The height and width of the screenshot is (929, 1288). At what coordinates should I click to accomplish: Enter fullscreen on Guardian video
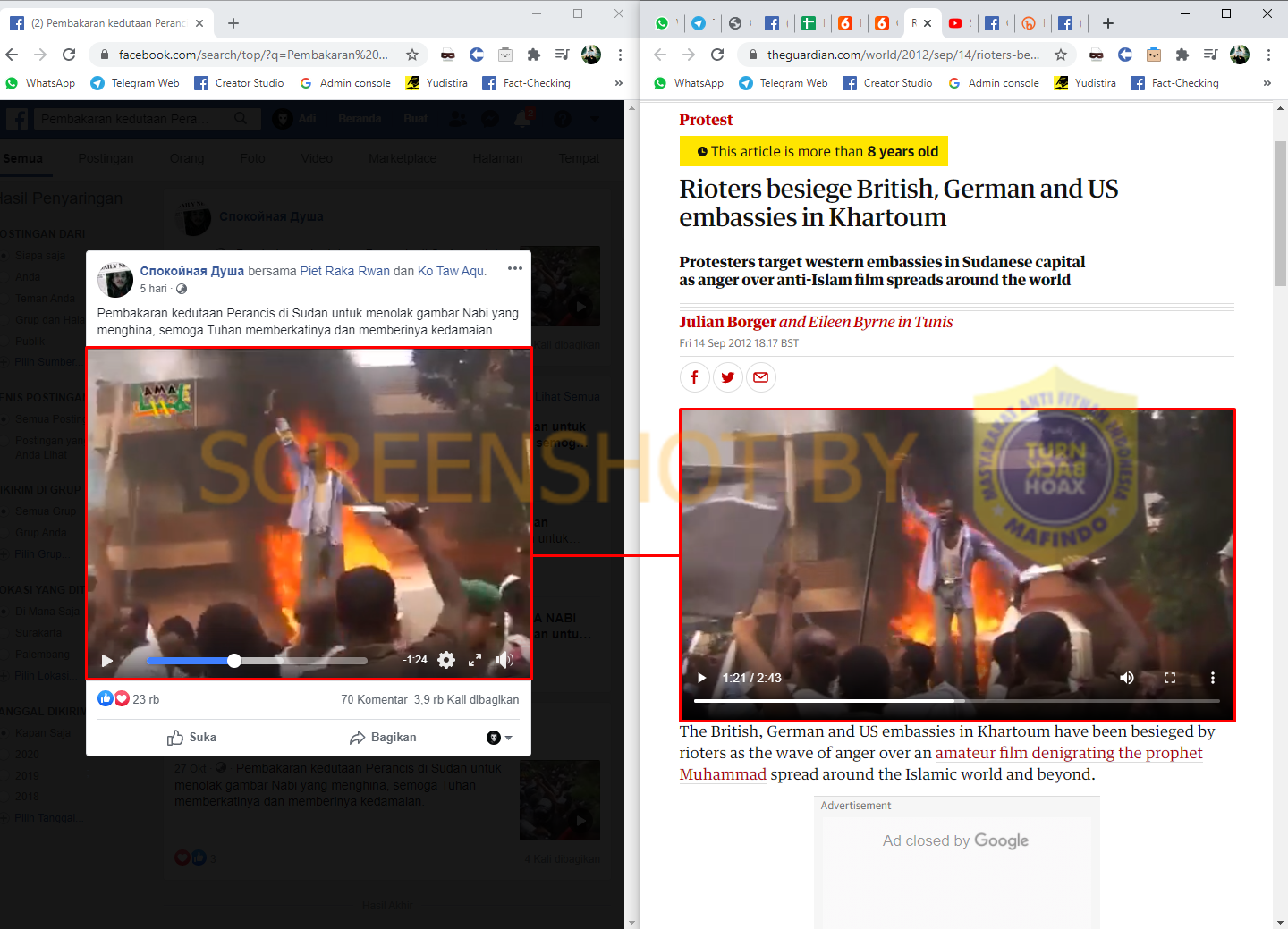point(1170,678)
